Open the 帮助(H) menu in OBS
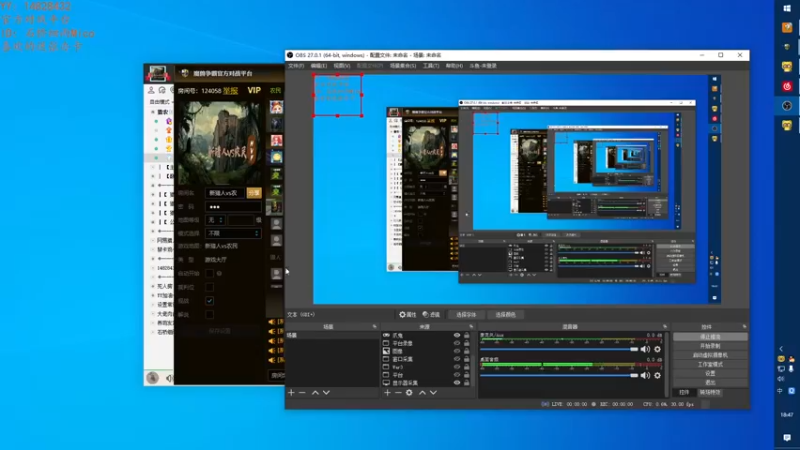The height and width of the screenshot is (450, 800). 454,66
